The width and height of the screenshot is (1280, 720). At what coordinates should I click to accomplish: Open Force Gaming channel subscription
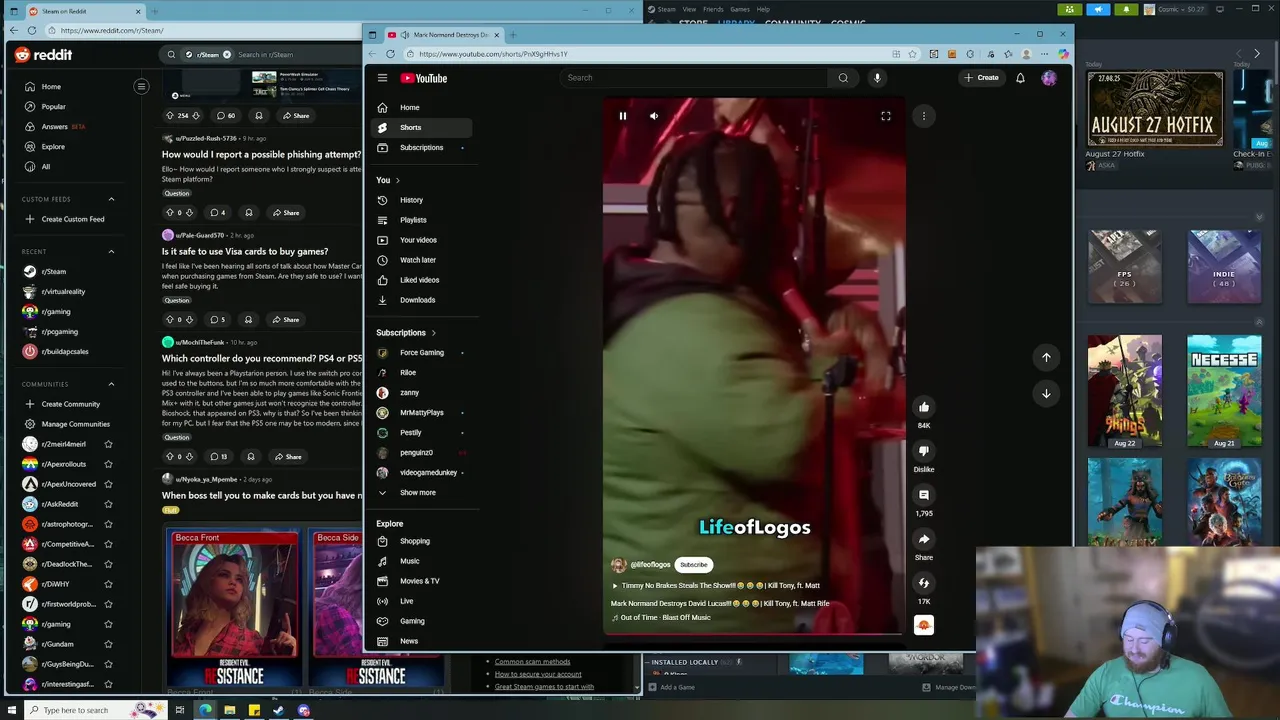click(421, 352)
